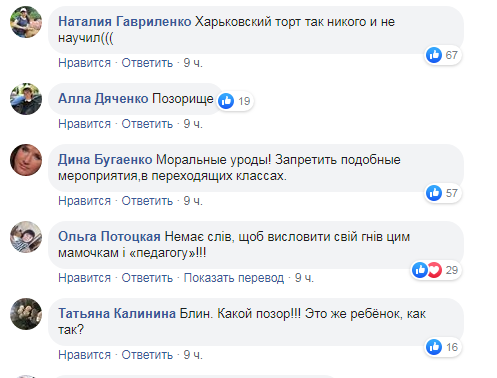Image resolution: width=497 pixels, height=378 pixels.
Task: Click the blue thumbs-up on Ольга Потоцкая's comment
Action: 420,270
